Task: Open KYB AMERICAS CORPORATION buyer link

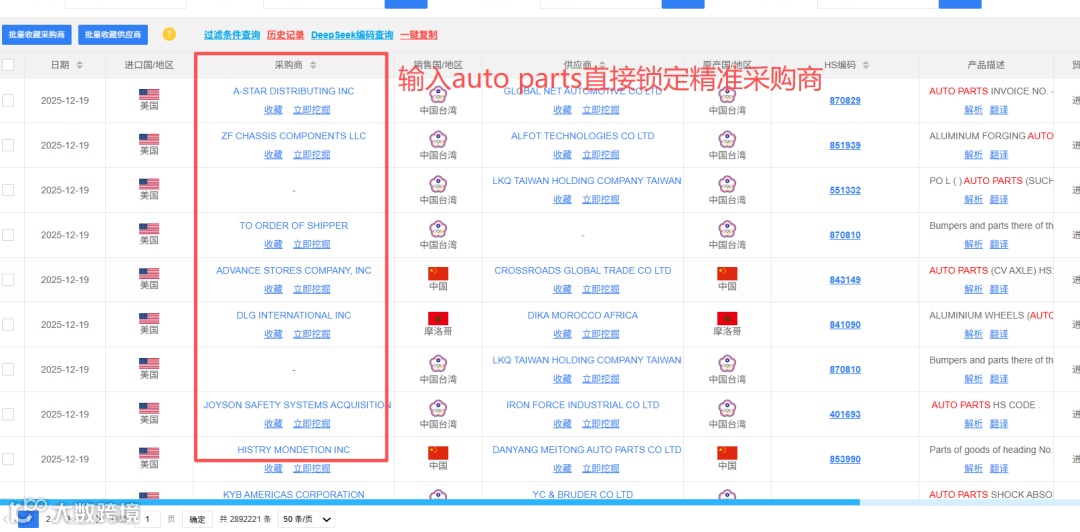Action: 293,494
